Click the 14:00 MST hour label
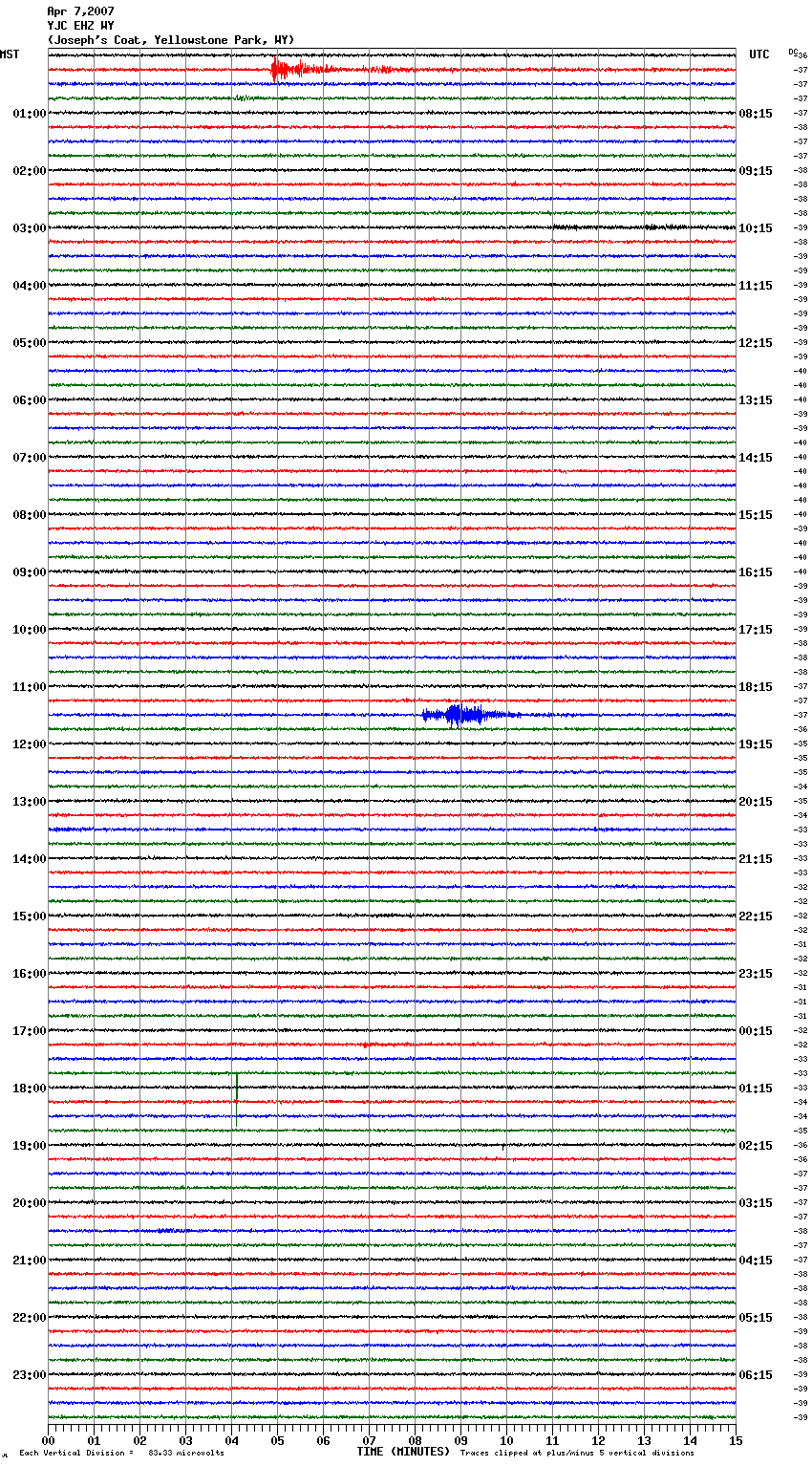812x1466 pixels. pos(30,859)
